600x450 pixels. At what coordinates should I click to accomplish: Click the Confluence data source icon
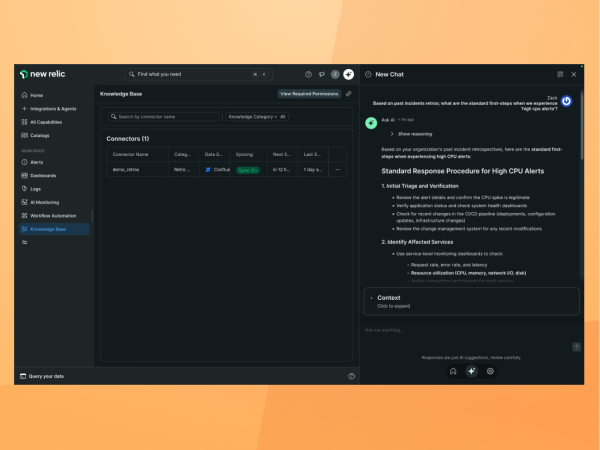tap(208, 170)
